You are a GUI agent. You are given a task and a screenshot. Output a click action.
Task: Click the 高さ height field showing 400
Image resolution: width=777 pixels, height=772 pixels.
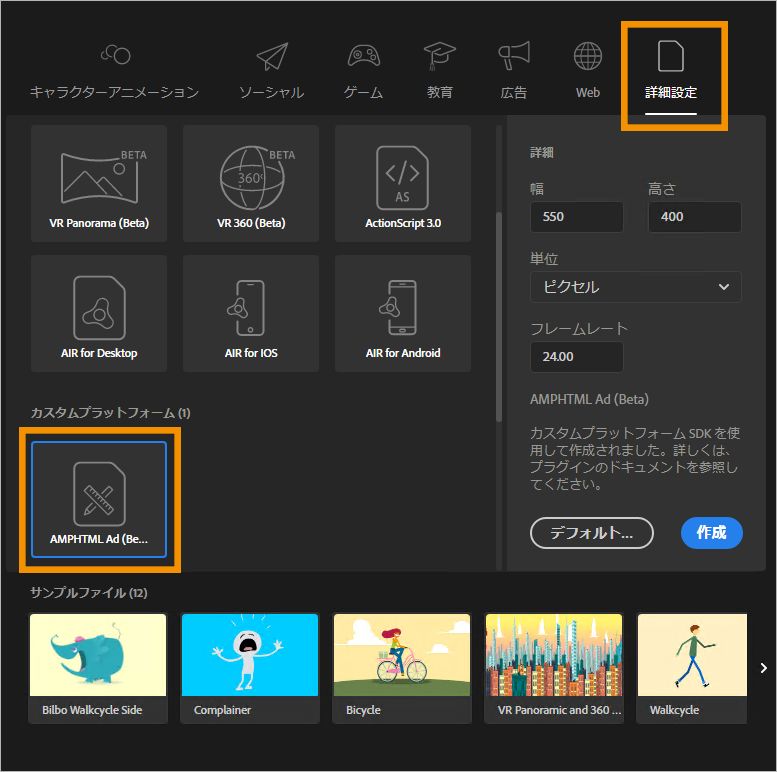click(x=695, y=217)
